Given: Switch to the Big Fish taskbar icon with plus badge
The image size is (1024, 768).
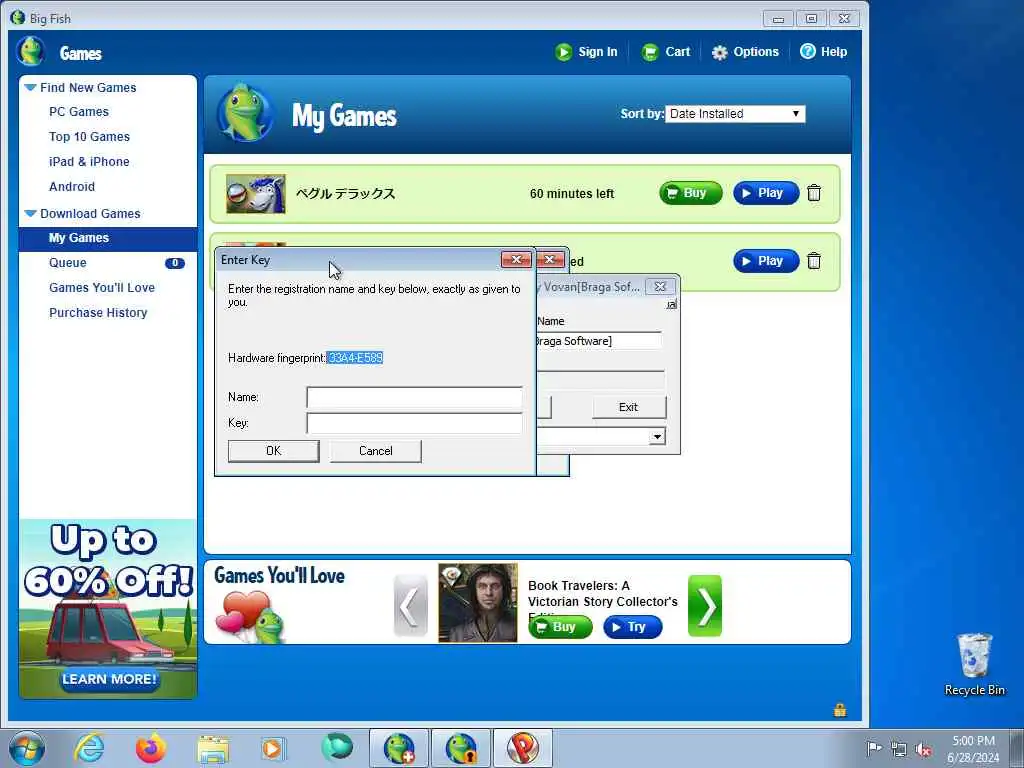Looking at the screenshot, I should click(399, 748).
